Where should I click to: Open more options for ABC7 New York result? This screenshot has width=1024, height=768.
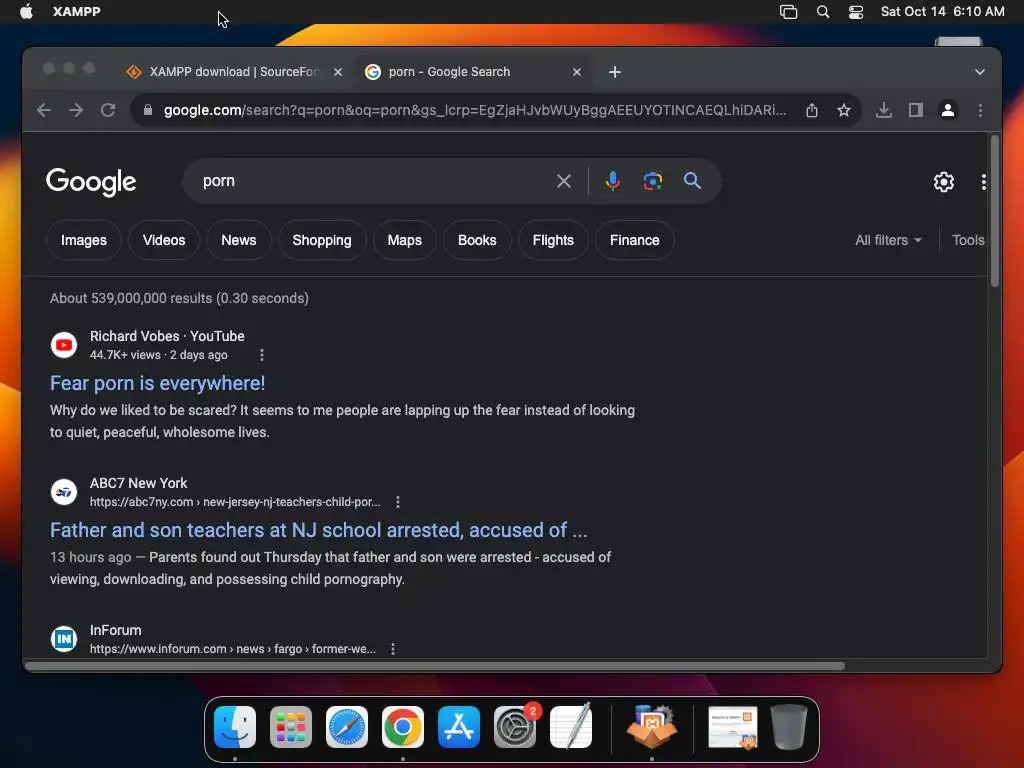pos(398,502)
